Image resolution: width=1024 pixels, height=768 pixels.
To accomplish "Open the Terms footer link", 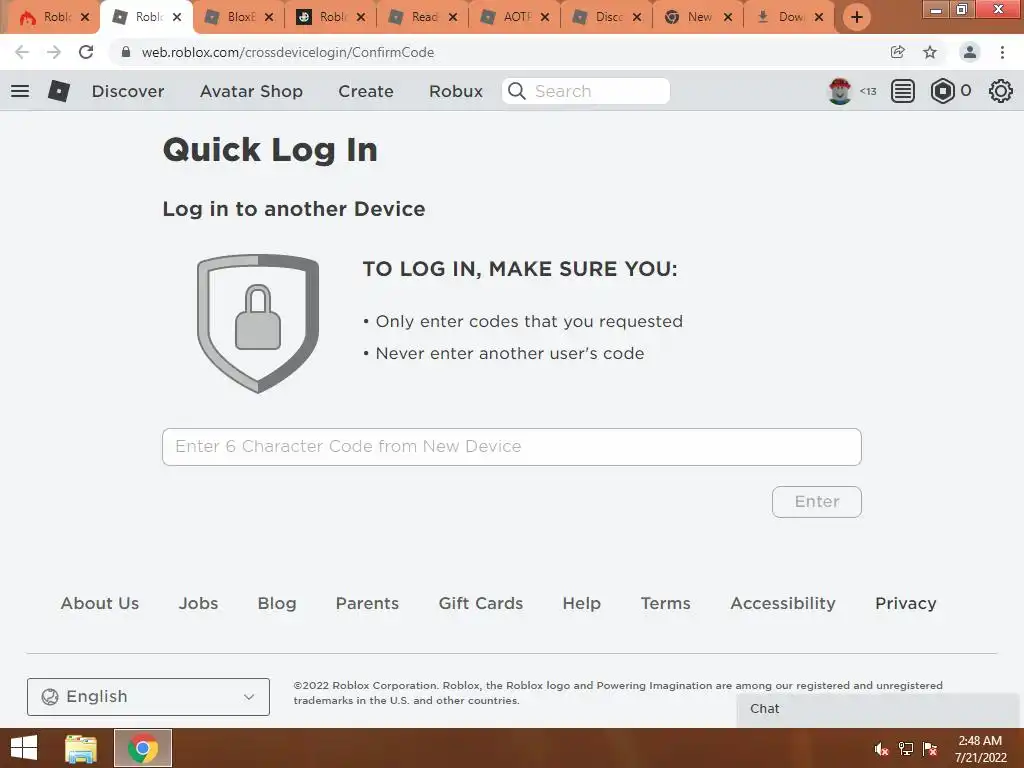I will tap(665, 603).
